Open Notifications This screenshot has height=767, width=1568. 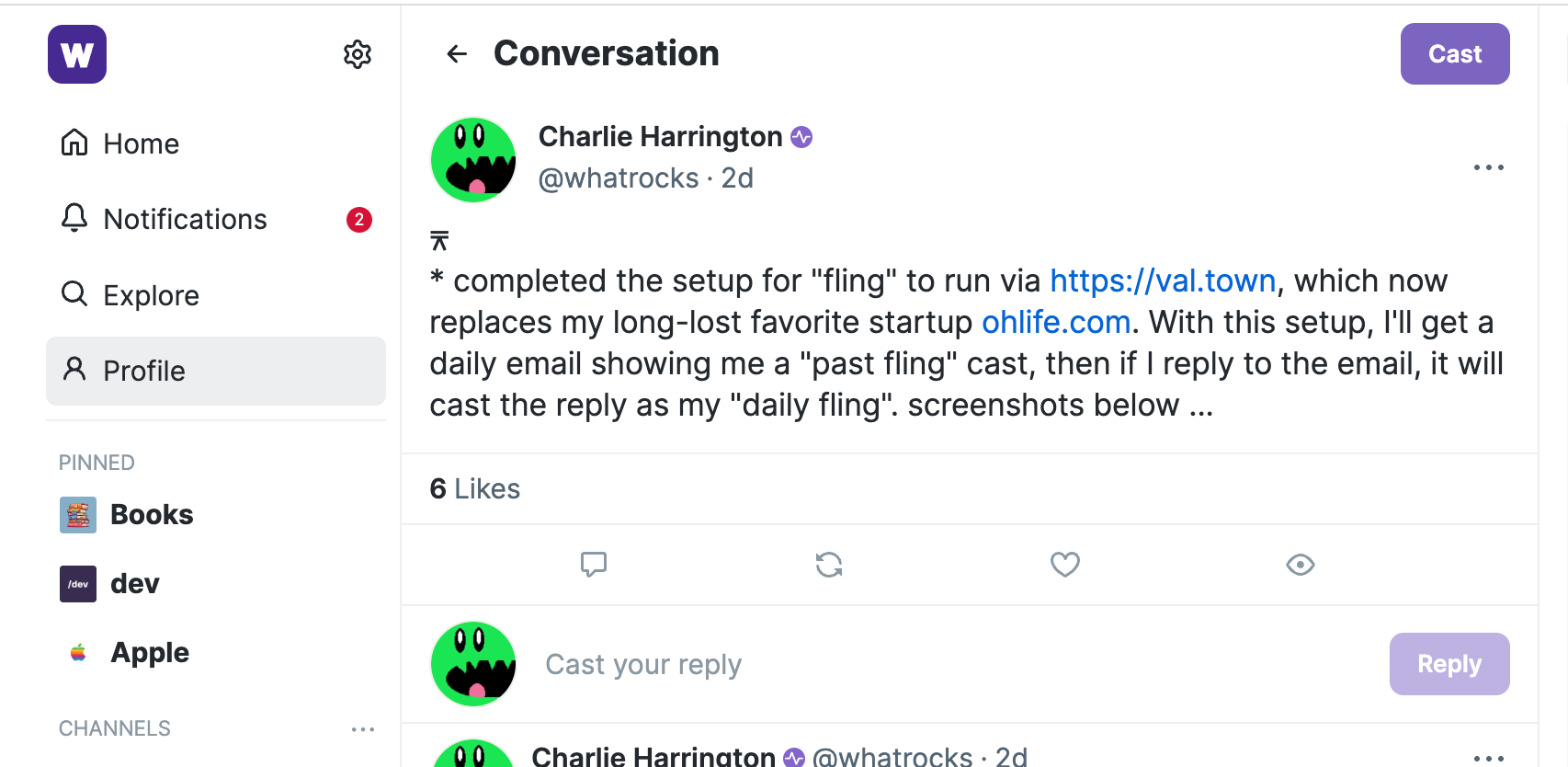(185, 219)
